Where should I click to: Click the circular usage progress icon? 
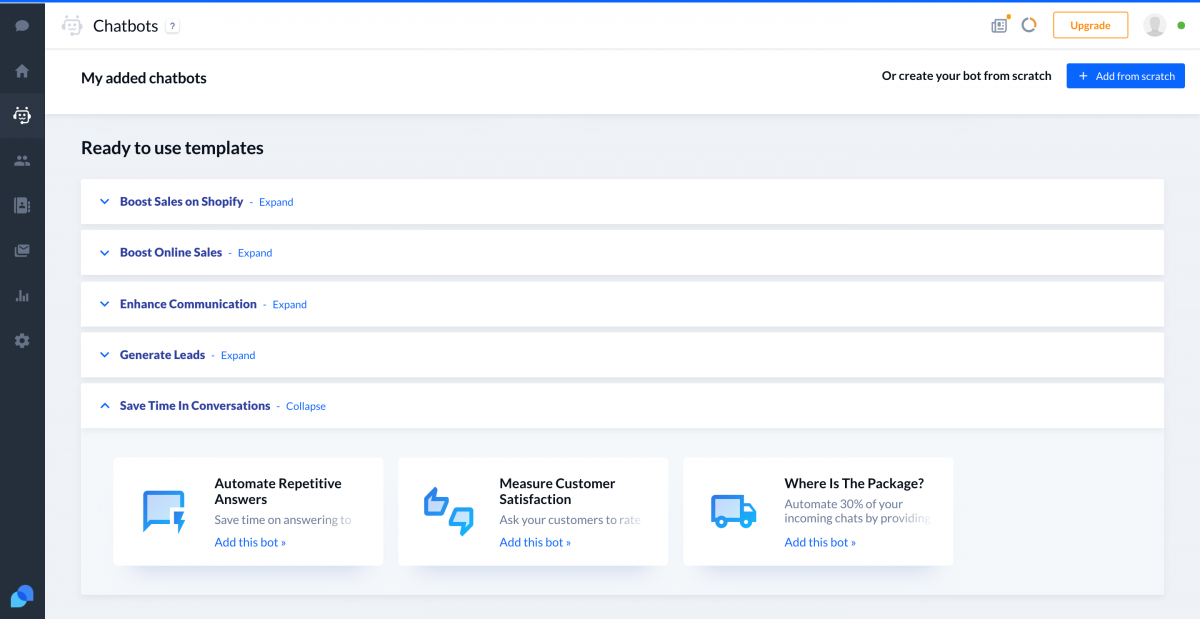(1029, 26)
